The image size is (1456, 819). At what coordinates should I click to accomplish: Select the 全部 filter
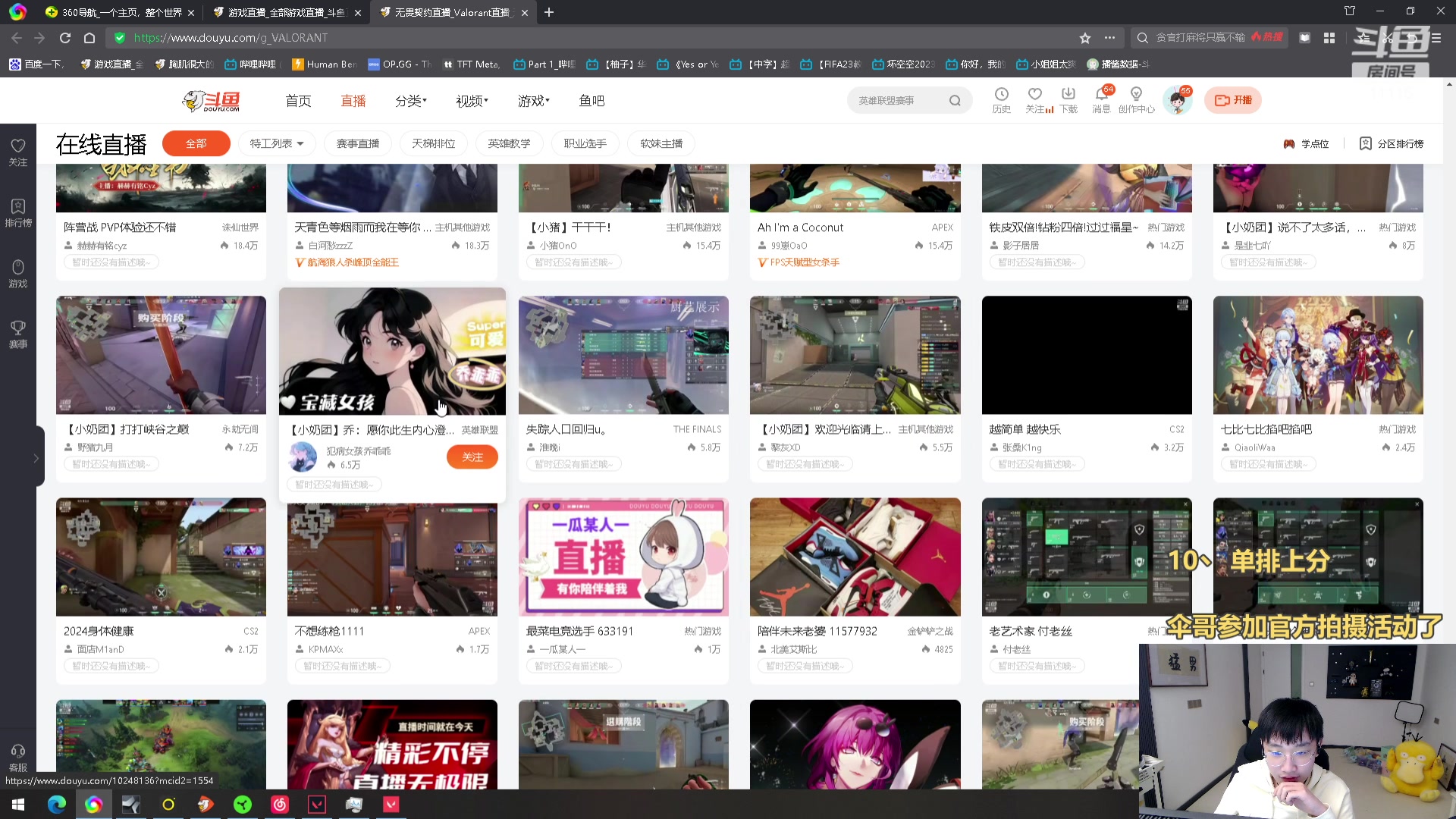196,143
